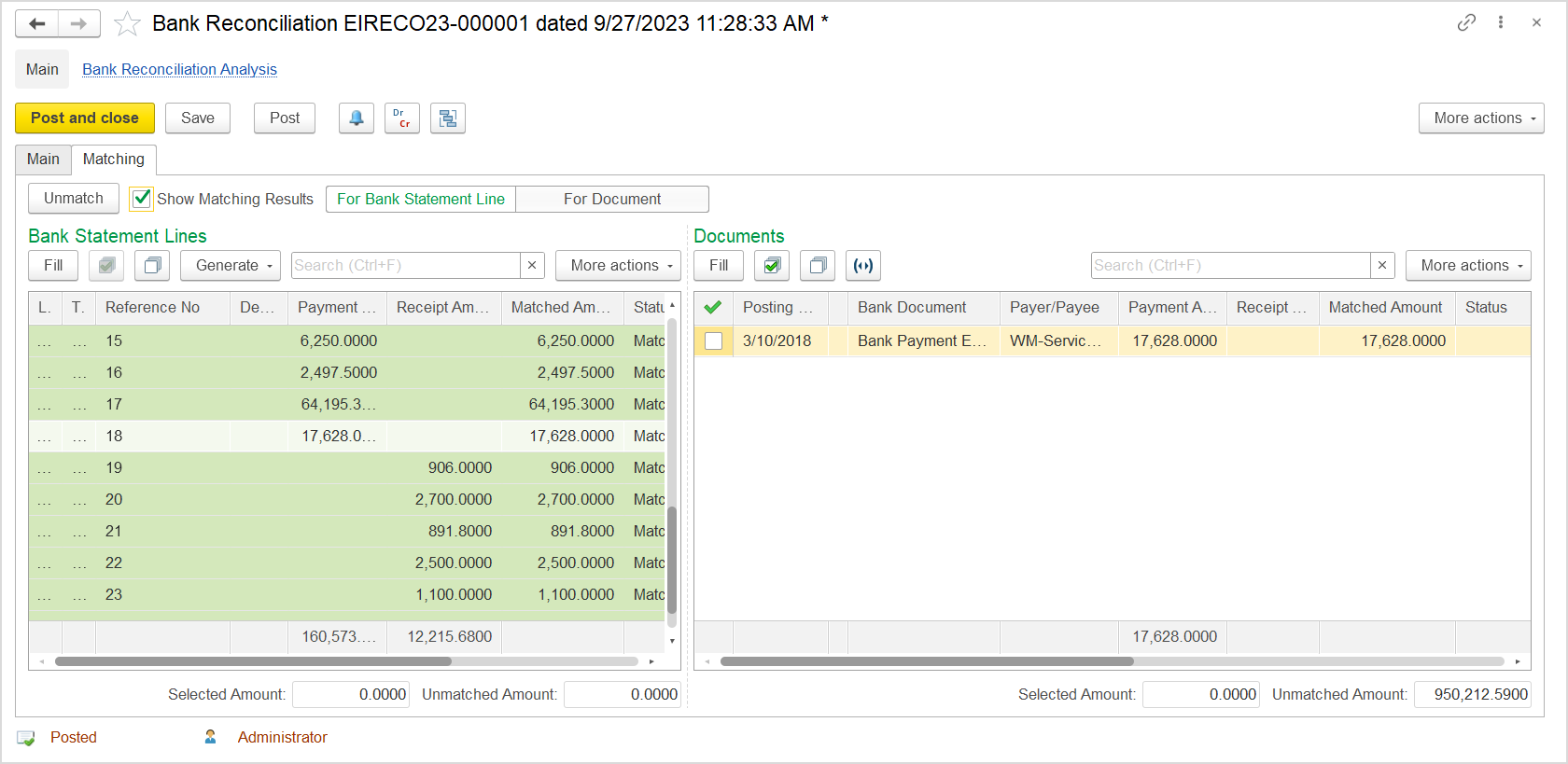Open the Dr/Cr entries icon
The image size is (1568, 764).
(x=401, y=118)
